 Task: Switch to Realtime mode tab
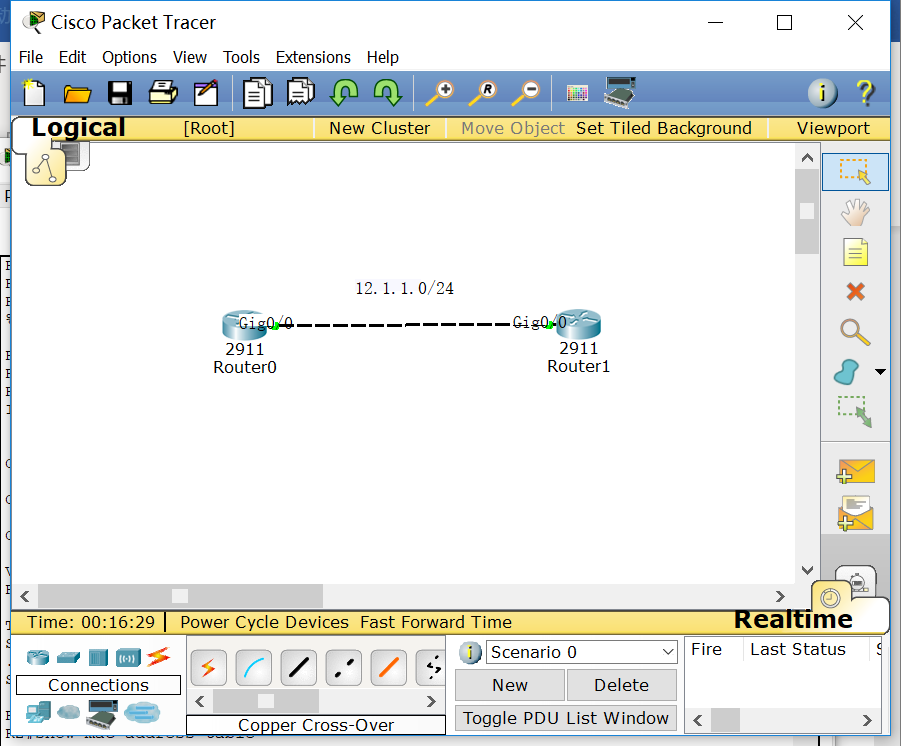click(x=793, y=619)
